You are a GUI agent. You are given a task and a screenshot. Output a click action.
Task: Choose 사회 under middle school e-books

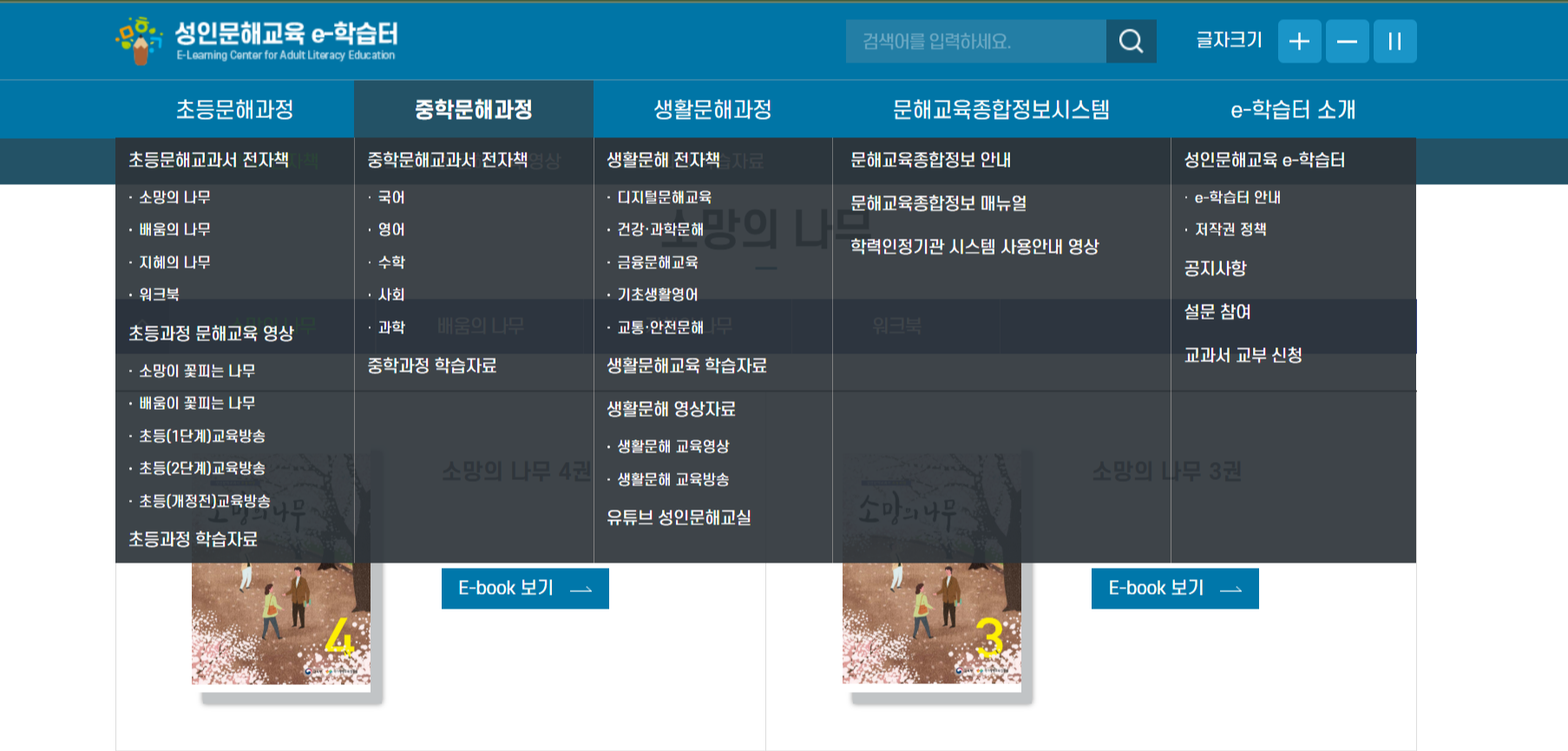[x=391, y=294]
